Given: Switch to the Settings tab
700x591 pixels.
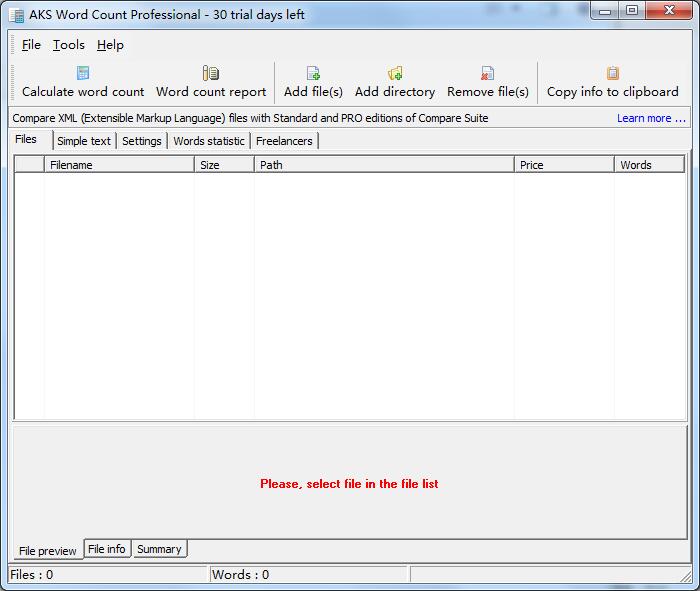Looking at the screenshot, I should 142,141.
